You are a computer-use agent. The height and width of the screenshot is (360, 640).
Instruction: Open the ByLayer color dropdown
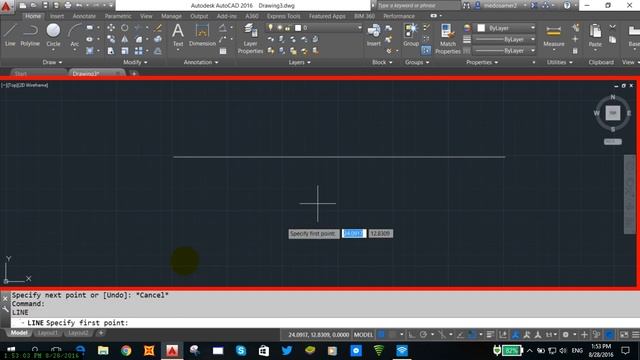(x=506, y=28)
